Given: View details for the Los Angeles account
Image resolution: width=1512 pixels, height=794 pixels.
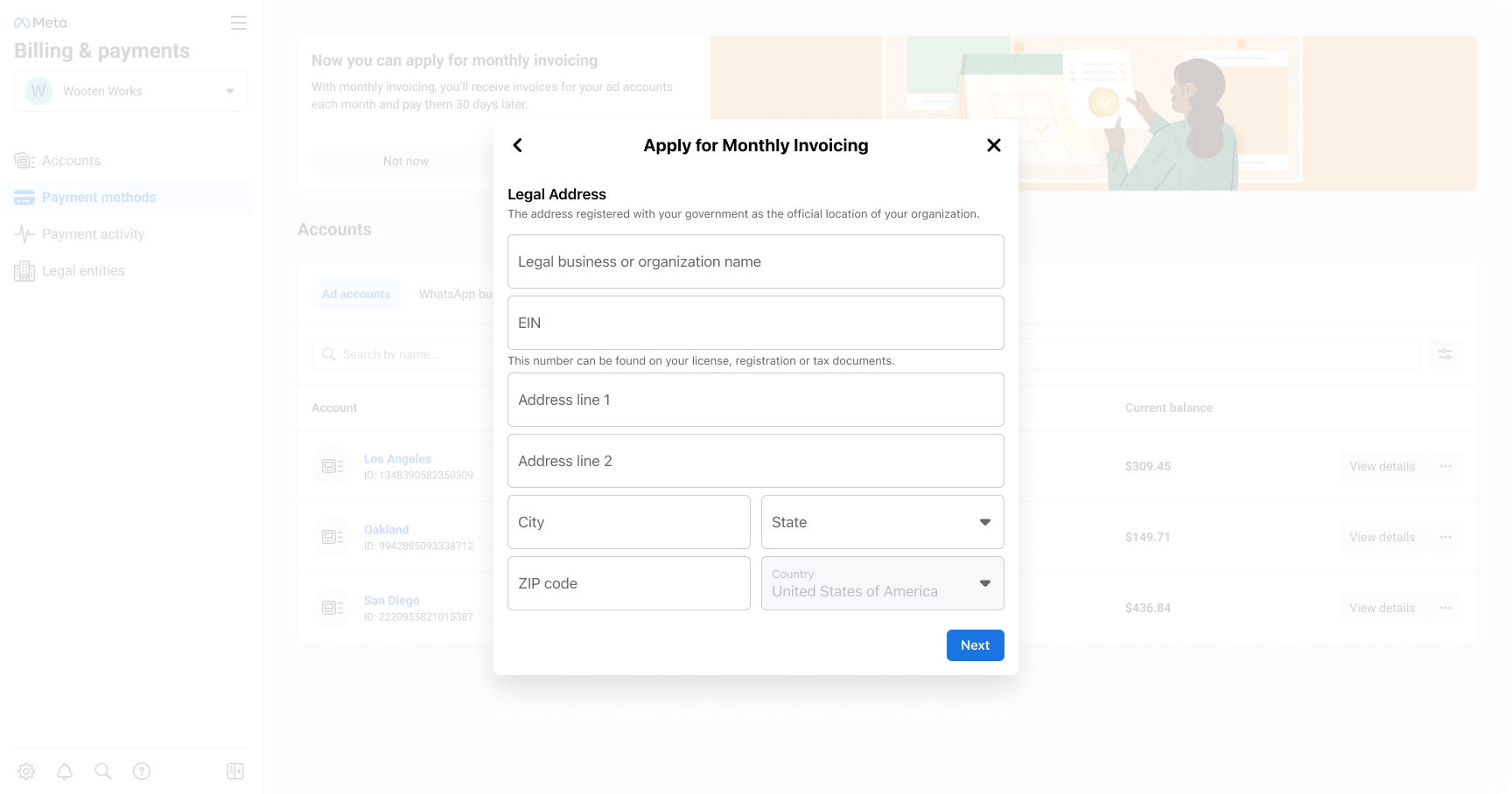Looking at the screenshot, I should pyautogui.click(x=1382, y=466).
